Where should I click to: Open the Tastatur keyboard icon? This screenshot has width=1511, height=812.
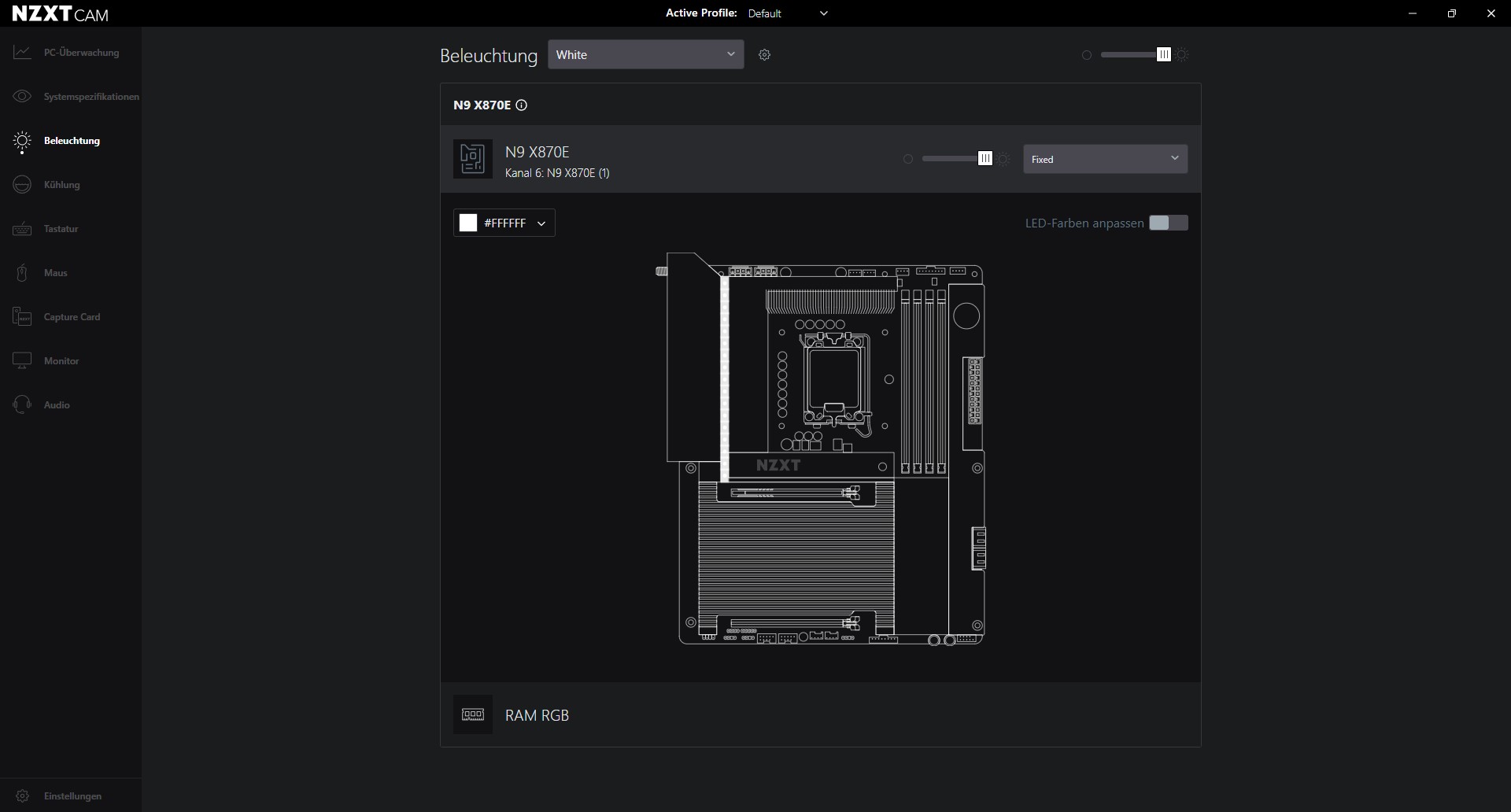[x=22, y=229]
